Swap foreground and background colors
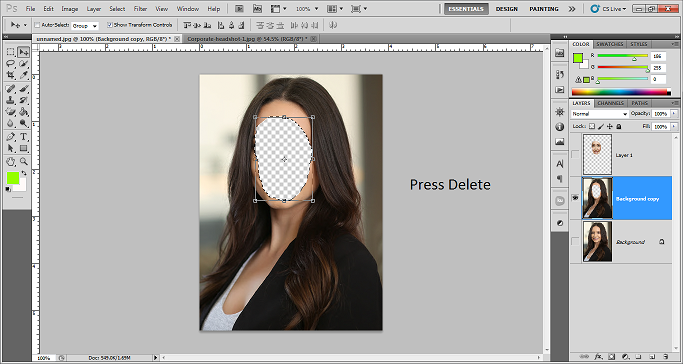The width and height of the screenshot is (683, 364). coord(24,173)
